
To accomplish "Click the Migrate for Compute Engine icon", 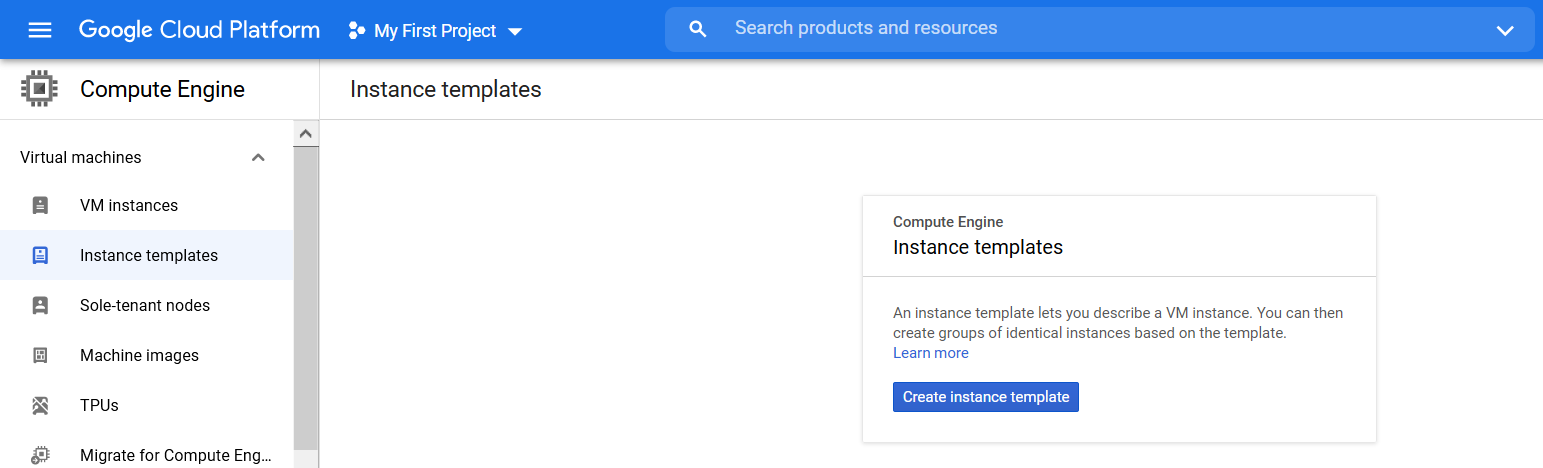I will click(40, 456).
